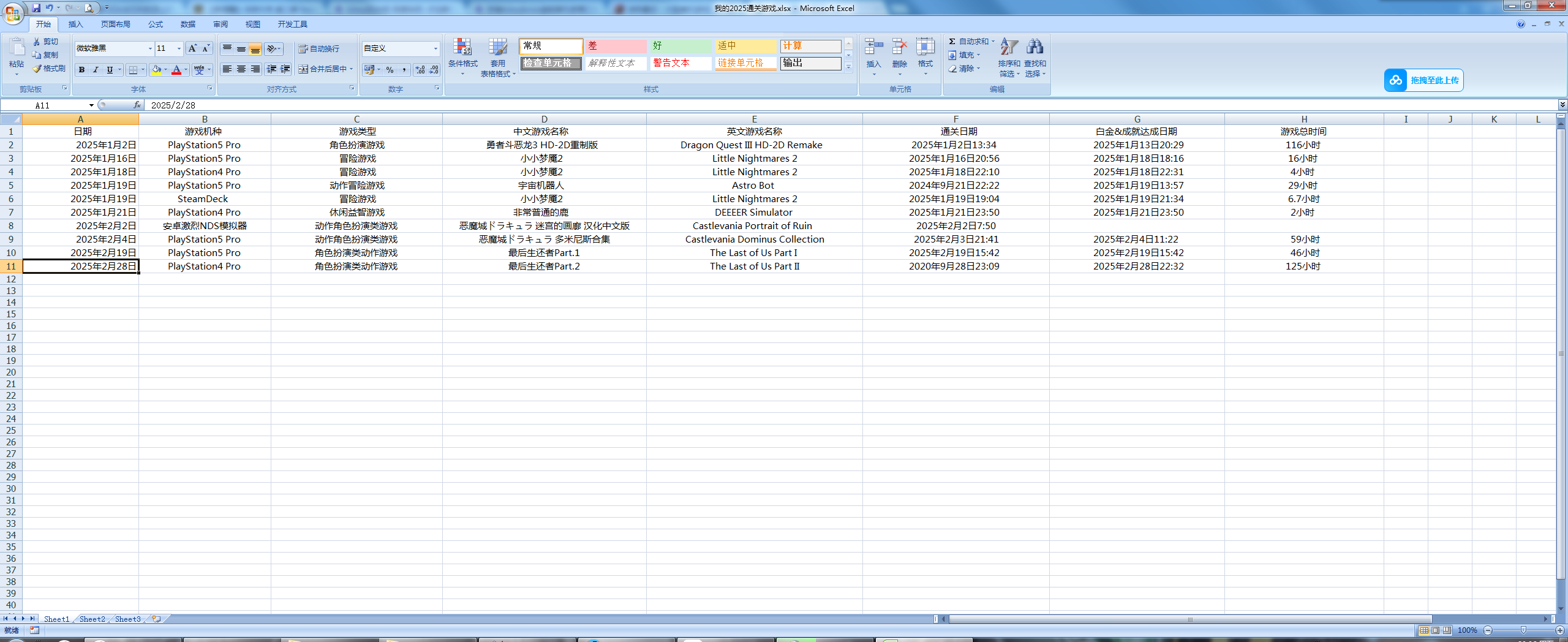The image size is (1568, 642).
Task: Toggle Bold formatting
Action: point(81,70)
